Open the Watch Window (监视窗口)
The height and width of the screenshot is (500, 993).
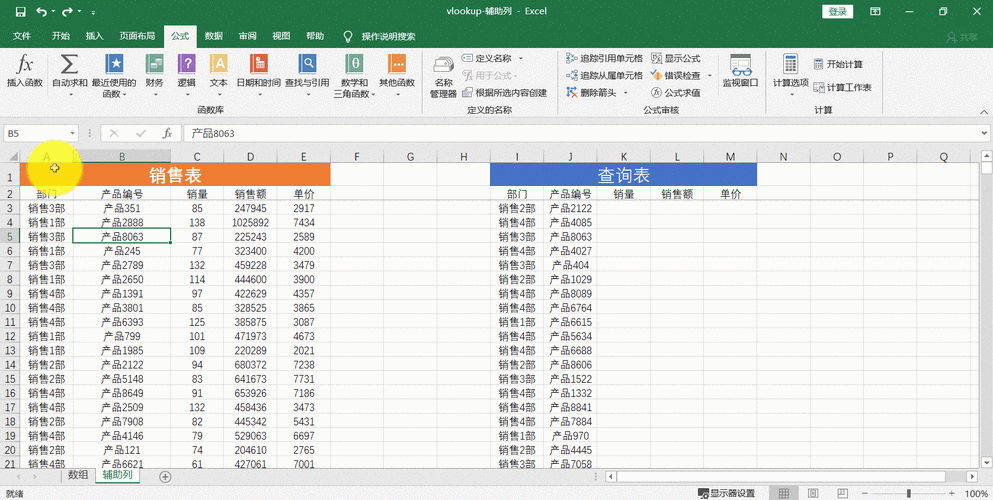click(x=740, y=71)
